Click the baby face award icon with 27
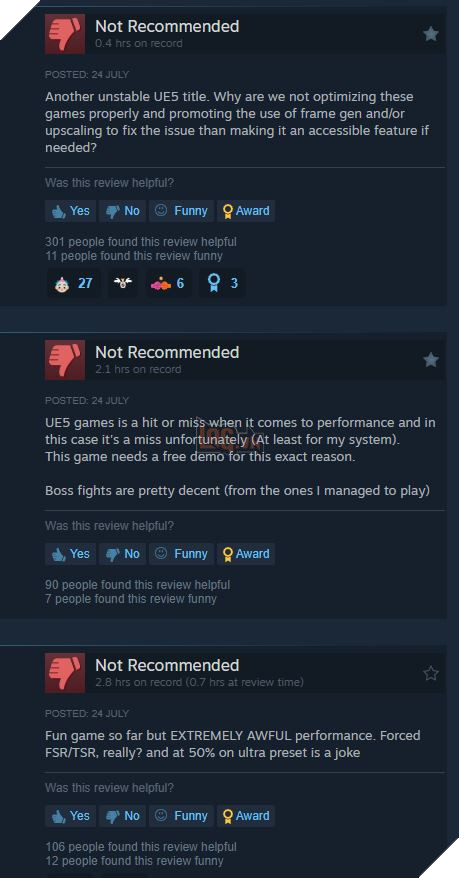The image size is (459, 878). pos(73,283)
